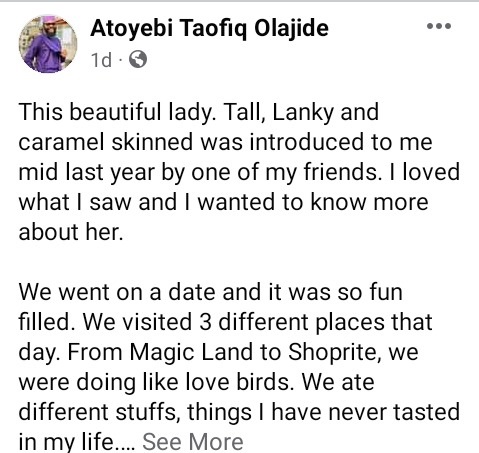Click the 1d post timestamp
This screenshot has height=453, width=479.
101,60
